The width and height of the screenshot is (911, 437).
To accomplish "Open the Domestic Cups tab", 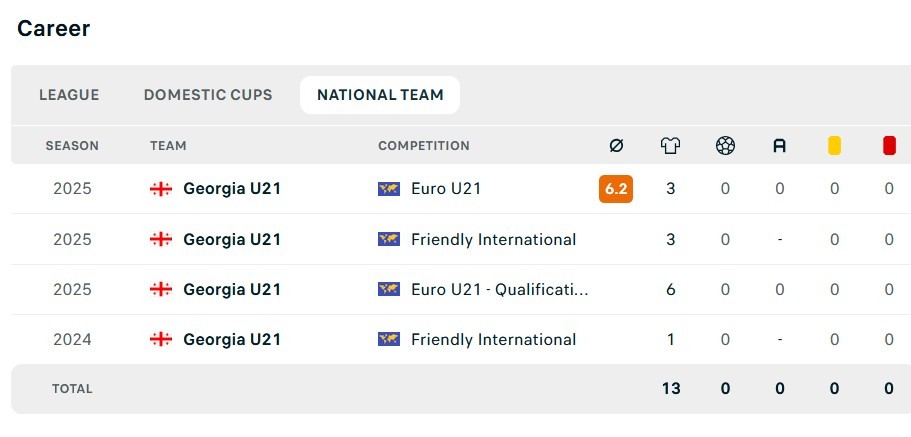I will pos(208,95).
